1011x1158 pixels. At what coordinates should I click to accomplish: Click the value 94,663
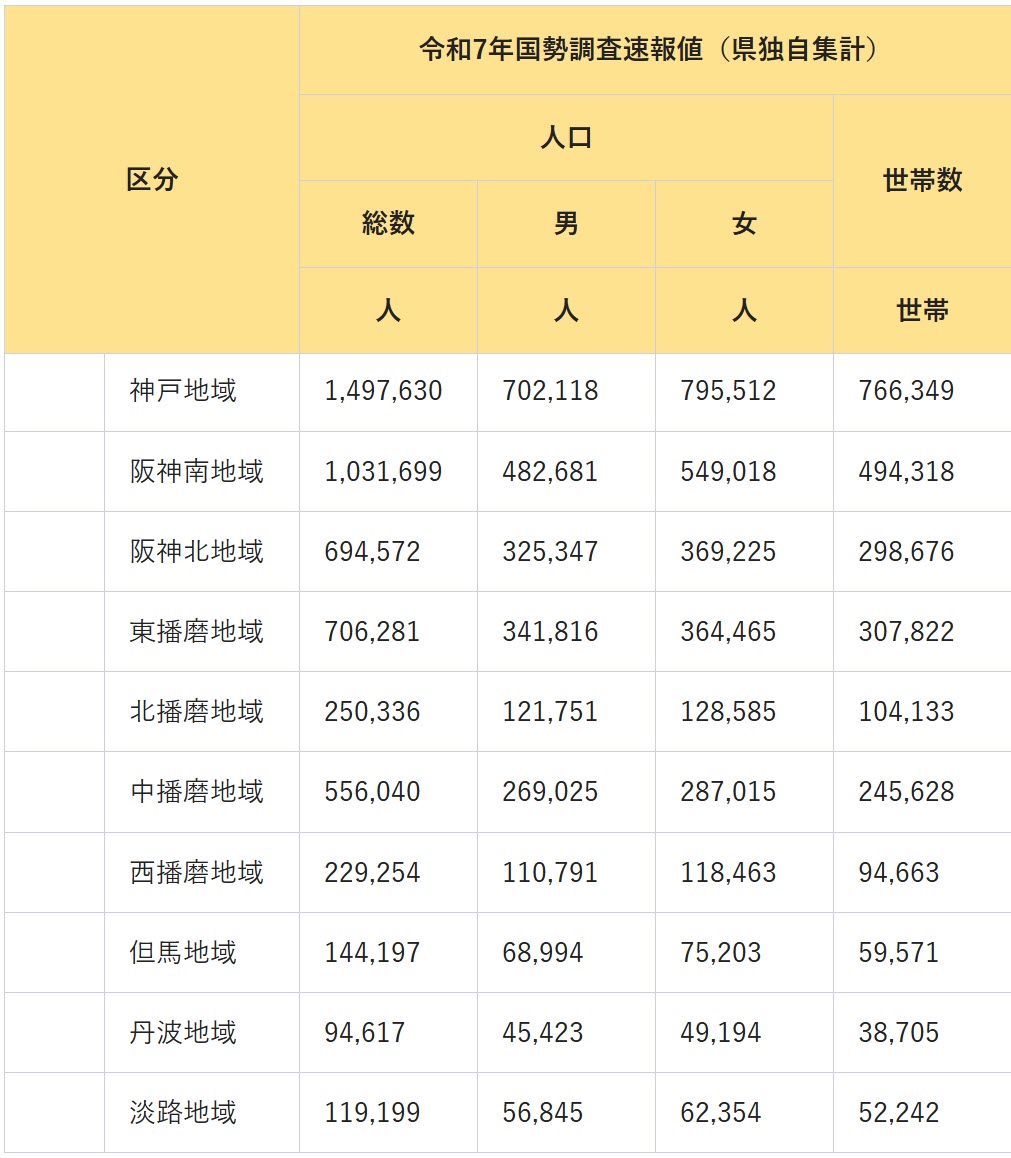(x=899, y=872)
